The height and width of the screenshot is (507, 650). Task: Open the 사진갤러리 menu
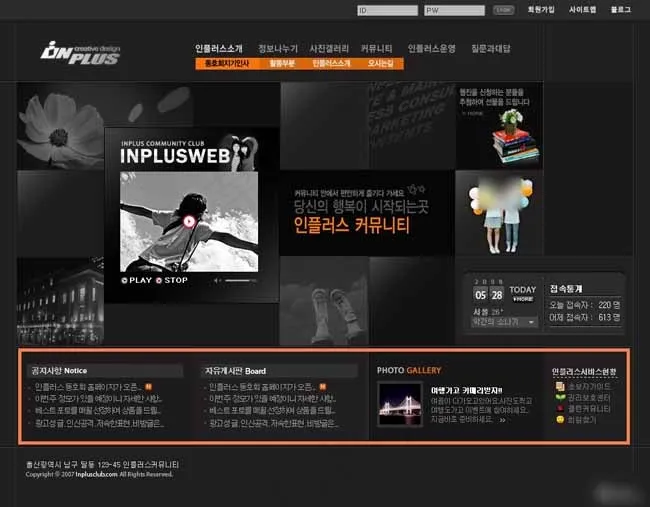[x=329, y=48]
